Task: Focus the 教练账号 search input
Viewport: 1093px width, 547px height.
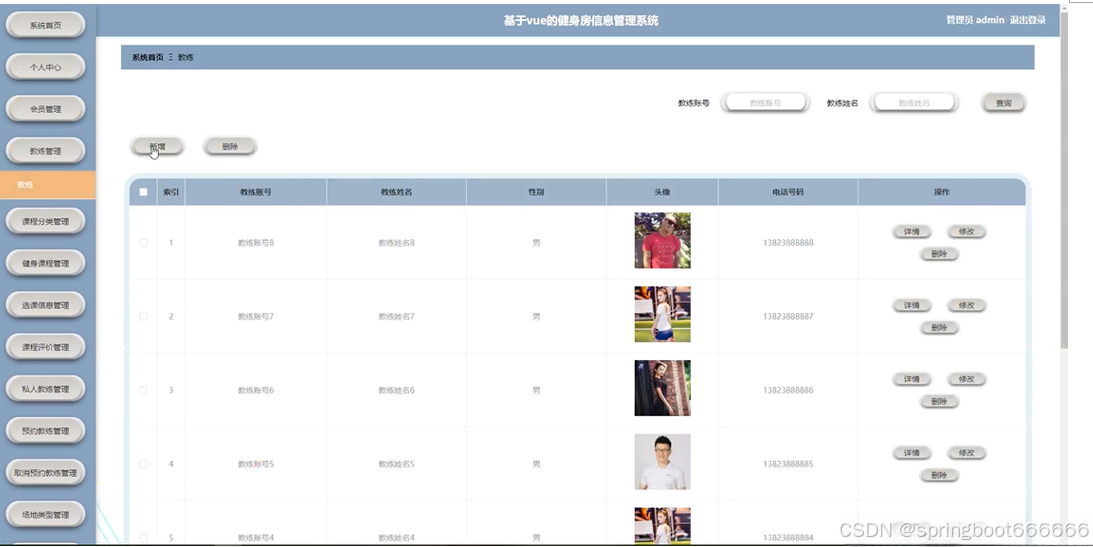Action: coord(765,102)
